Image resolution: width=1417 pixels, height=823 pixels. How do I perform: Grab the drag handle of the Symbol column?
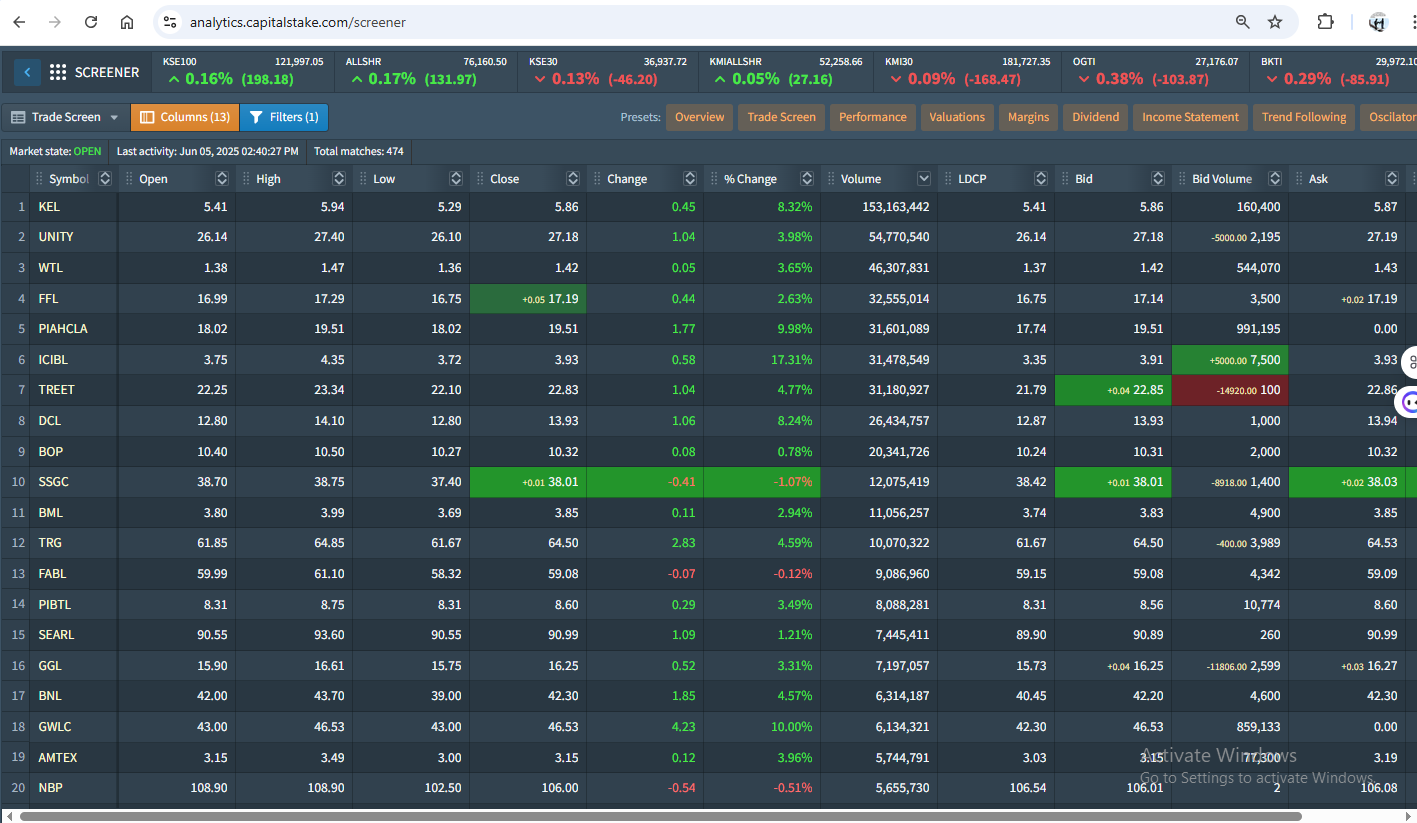40,179
